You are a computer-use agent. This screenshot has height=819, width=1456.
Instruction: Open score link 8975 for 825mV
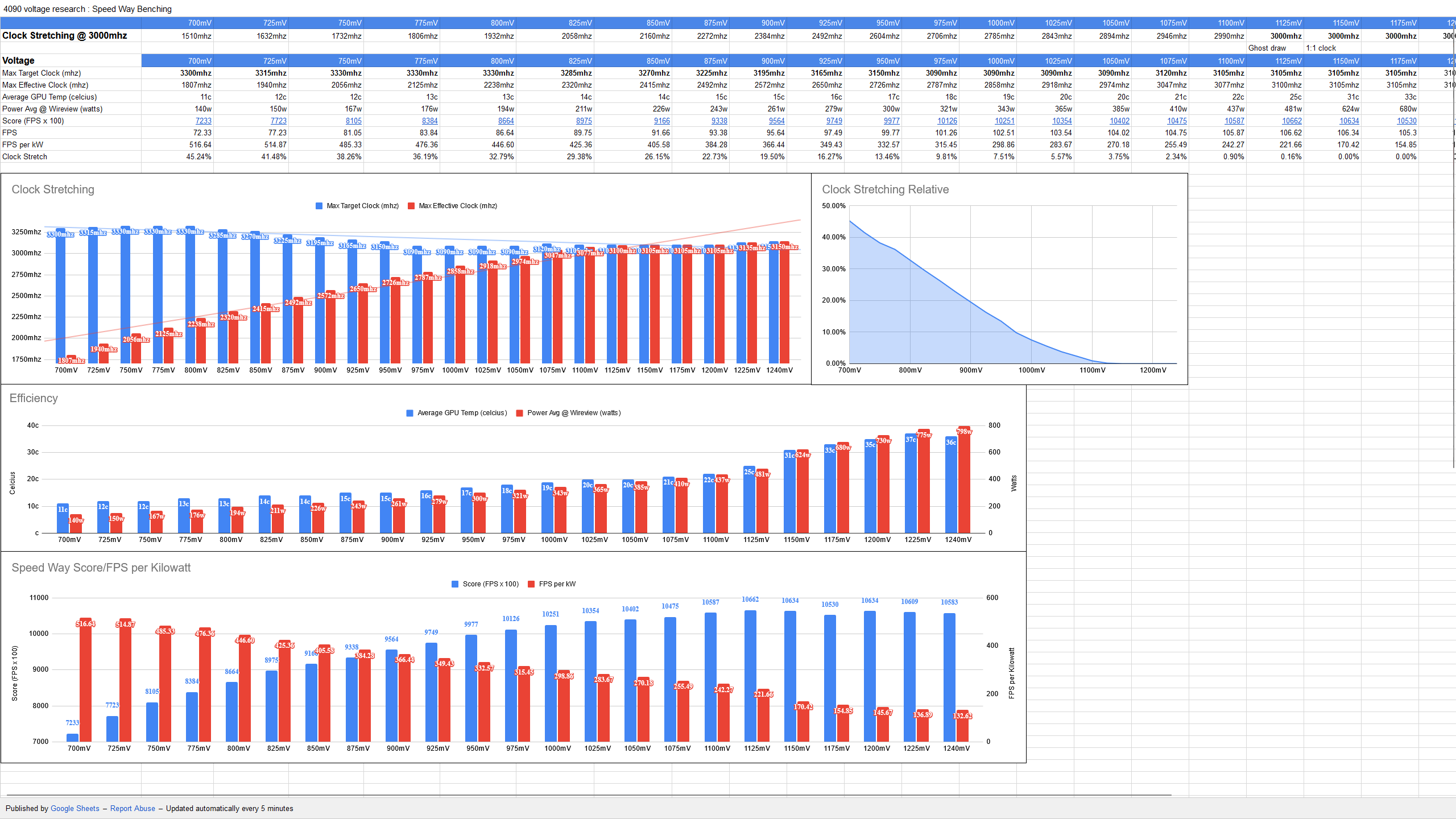click(584, 121)
